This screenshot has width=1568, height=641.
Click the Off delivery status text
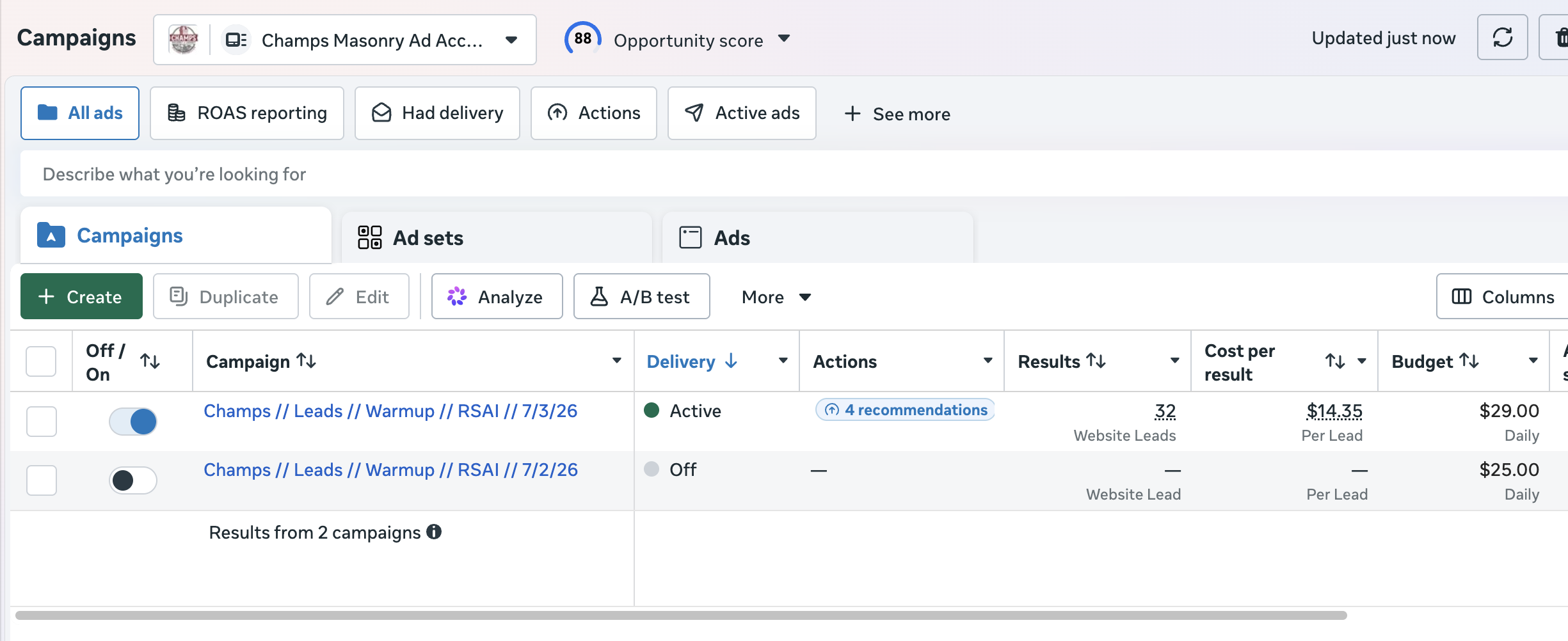[683, 470]
